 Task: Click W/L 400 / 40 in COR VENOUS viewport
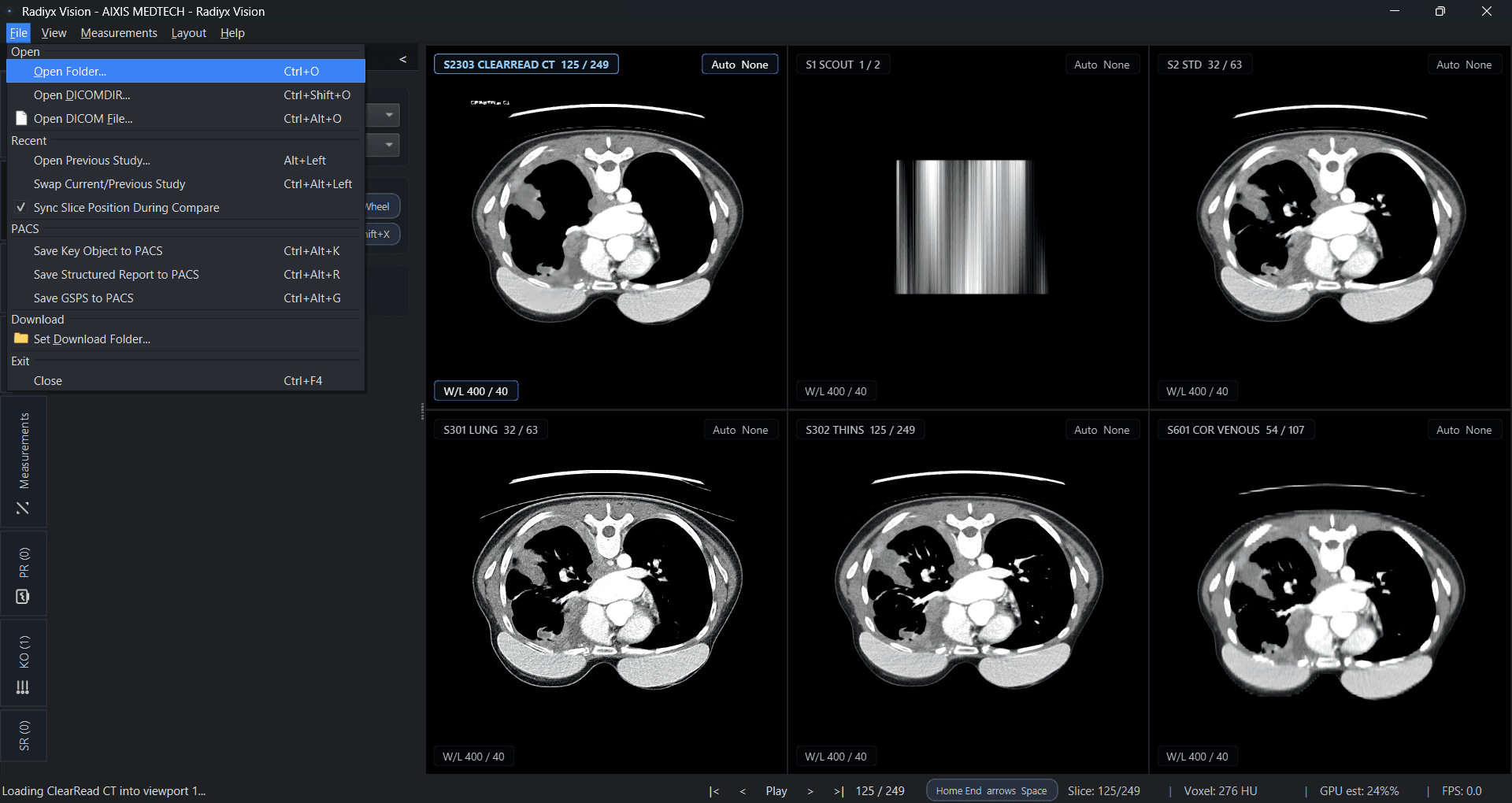[1197, 757]
